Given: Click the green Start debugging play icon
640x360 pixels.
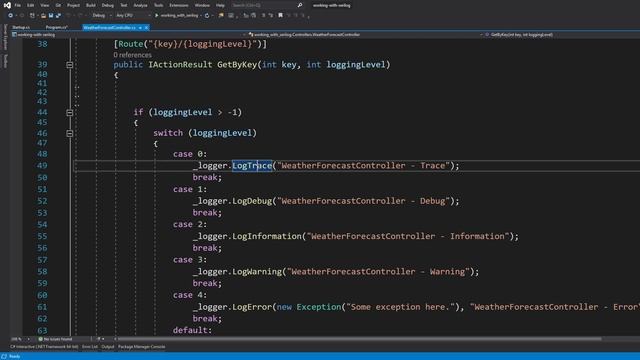Looking at the screenshot, I should point(156,16).
